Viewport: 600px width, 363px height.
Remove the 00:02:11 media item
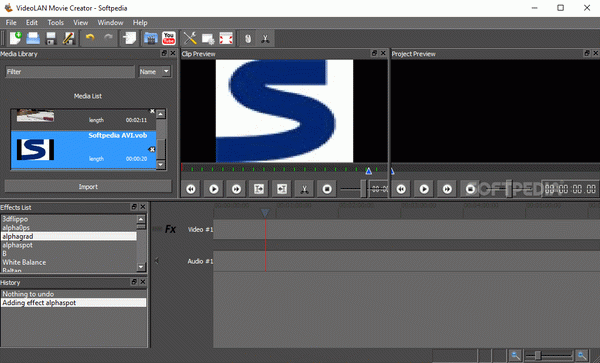pos(152,111)
